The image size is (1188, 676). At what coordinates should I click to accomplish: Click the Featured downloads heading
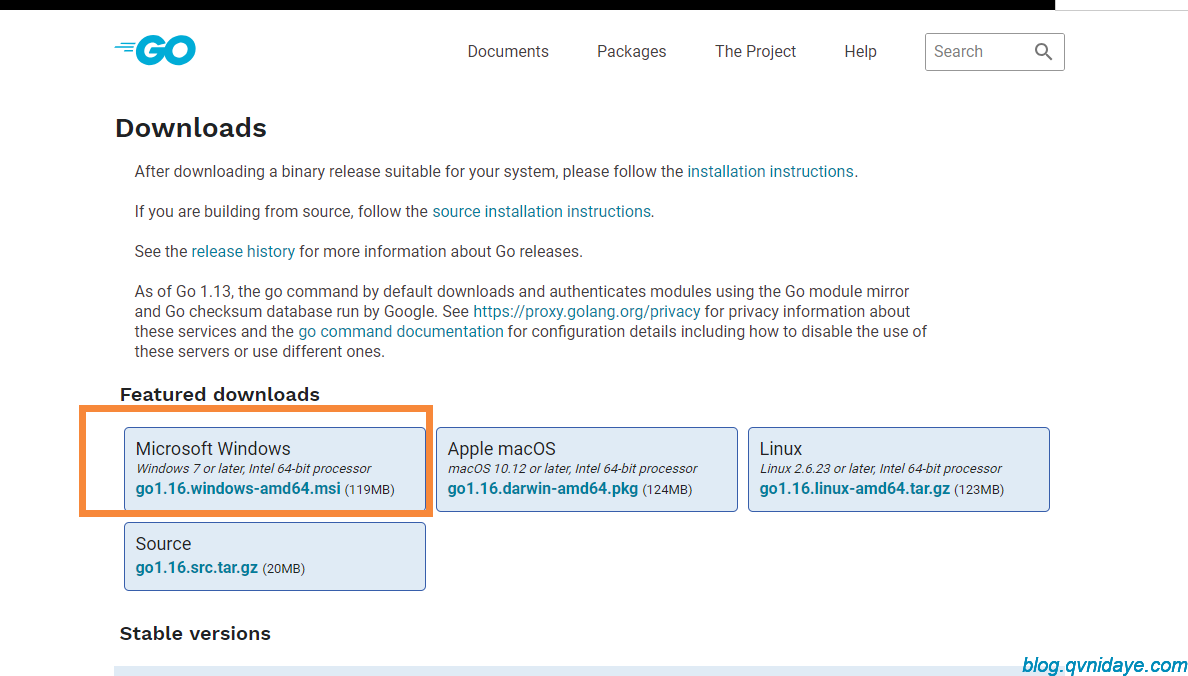pyautogui.click(x=220, y=395)
